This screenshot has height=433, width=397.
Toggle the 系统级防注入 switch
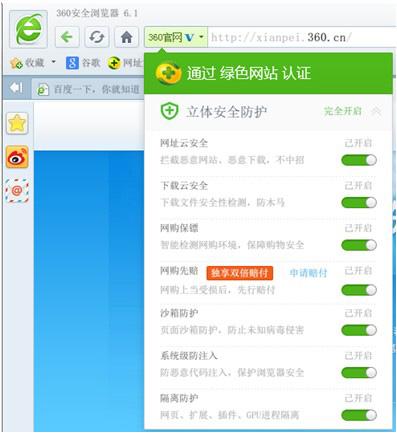click(359, 373)
